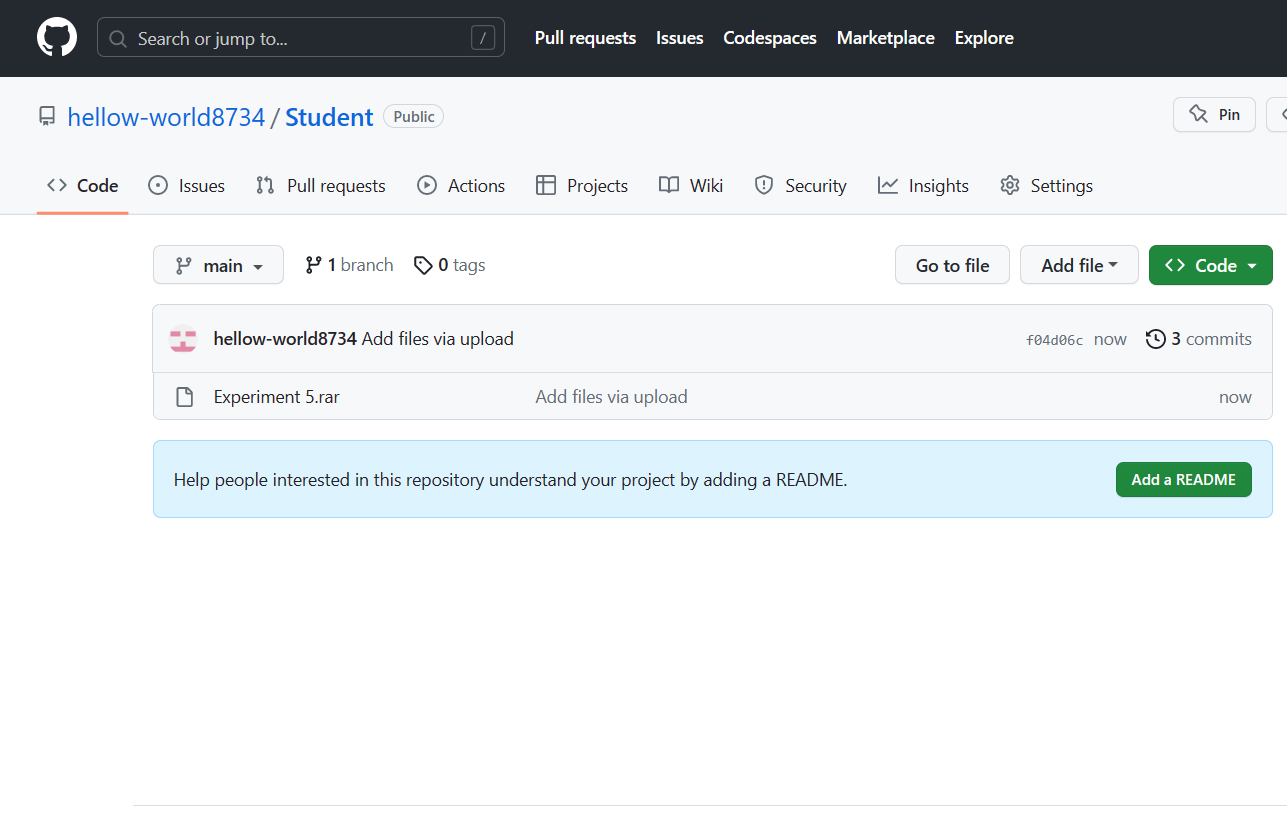This screenshot has width=1287, height=823.
Task: Switch to the repository Pull requests tab
Action: (x=320, y=186)
